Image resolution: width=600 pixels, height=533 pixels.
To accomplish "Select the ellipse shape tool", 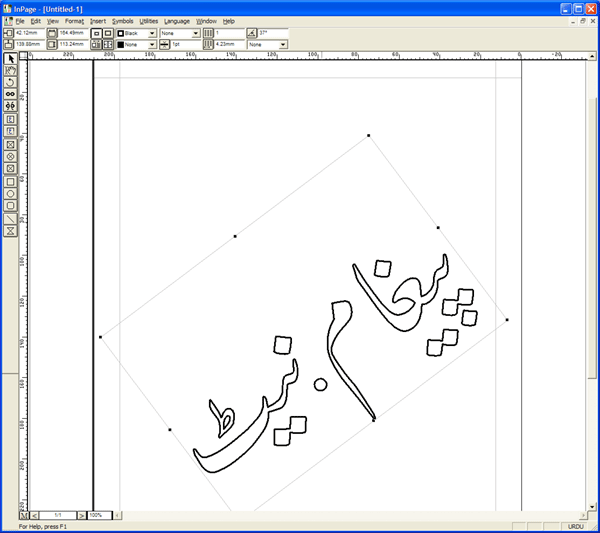I will point(11,194).
